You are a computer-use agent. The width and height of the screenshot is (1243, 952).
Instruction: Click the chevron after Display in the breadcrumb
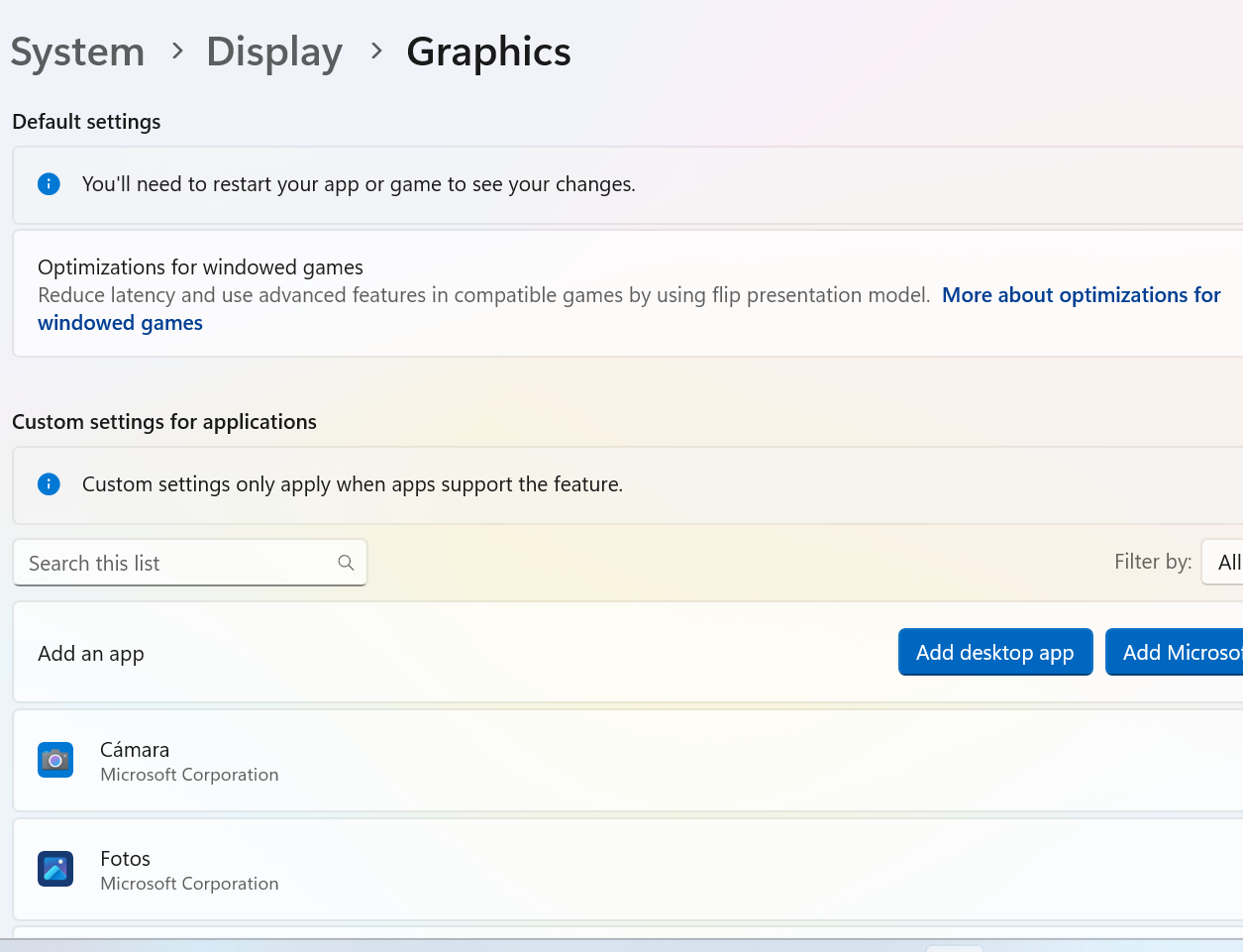pos(375,52)
